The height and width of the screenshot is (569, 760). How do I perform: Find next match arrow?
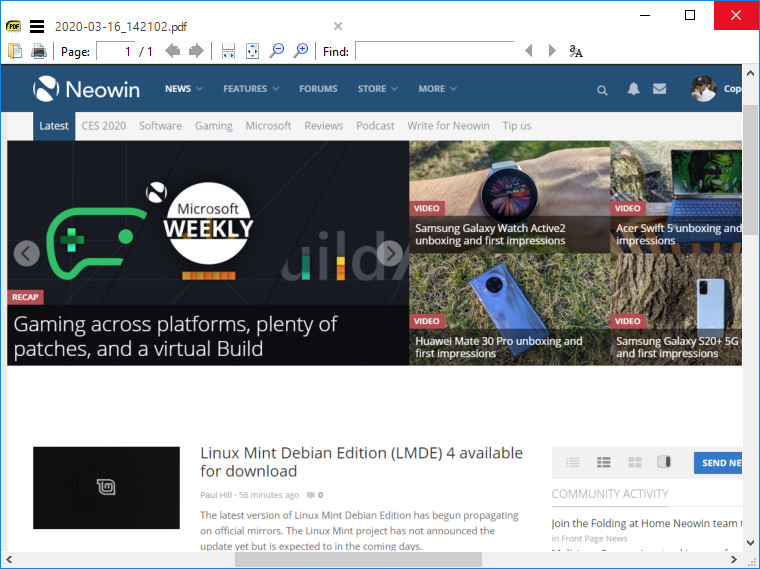tap(552, 50)
